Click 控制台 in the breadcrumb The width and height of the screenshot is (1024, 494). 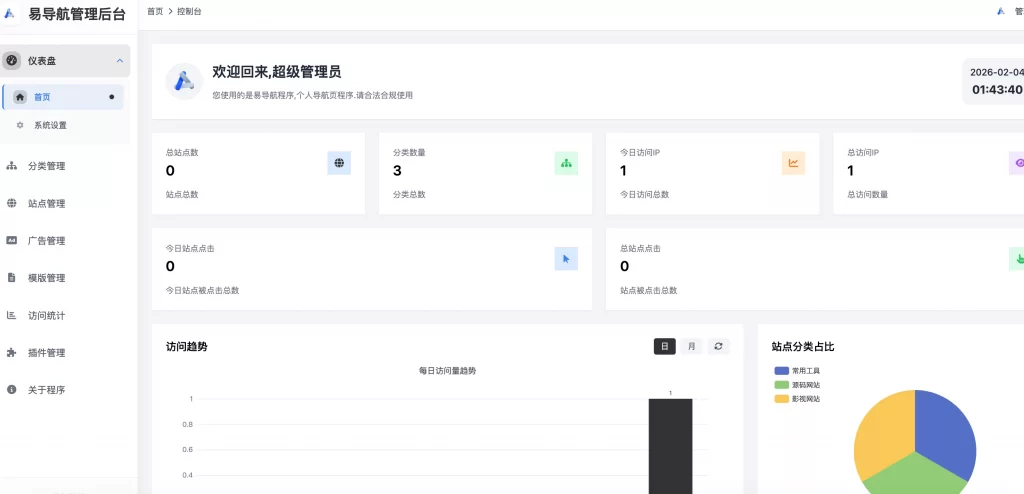coord(189,11)
